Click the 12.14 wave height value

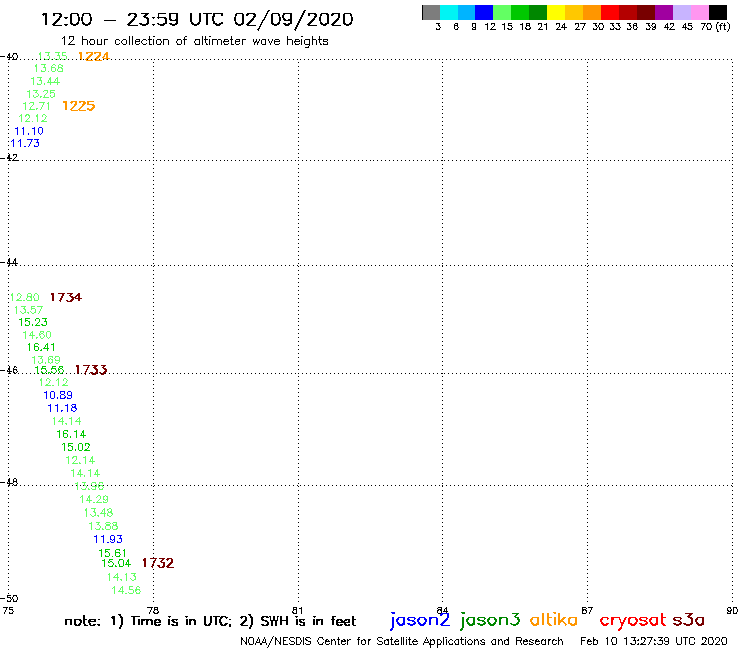tap(80, 460)
